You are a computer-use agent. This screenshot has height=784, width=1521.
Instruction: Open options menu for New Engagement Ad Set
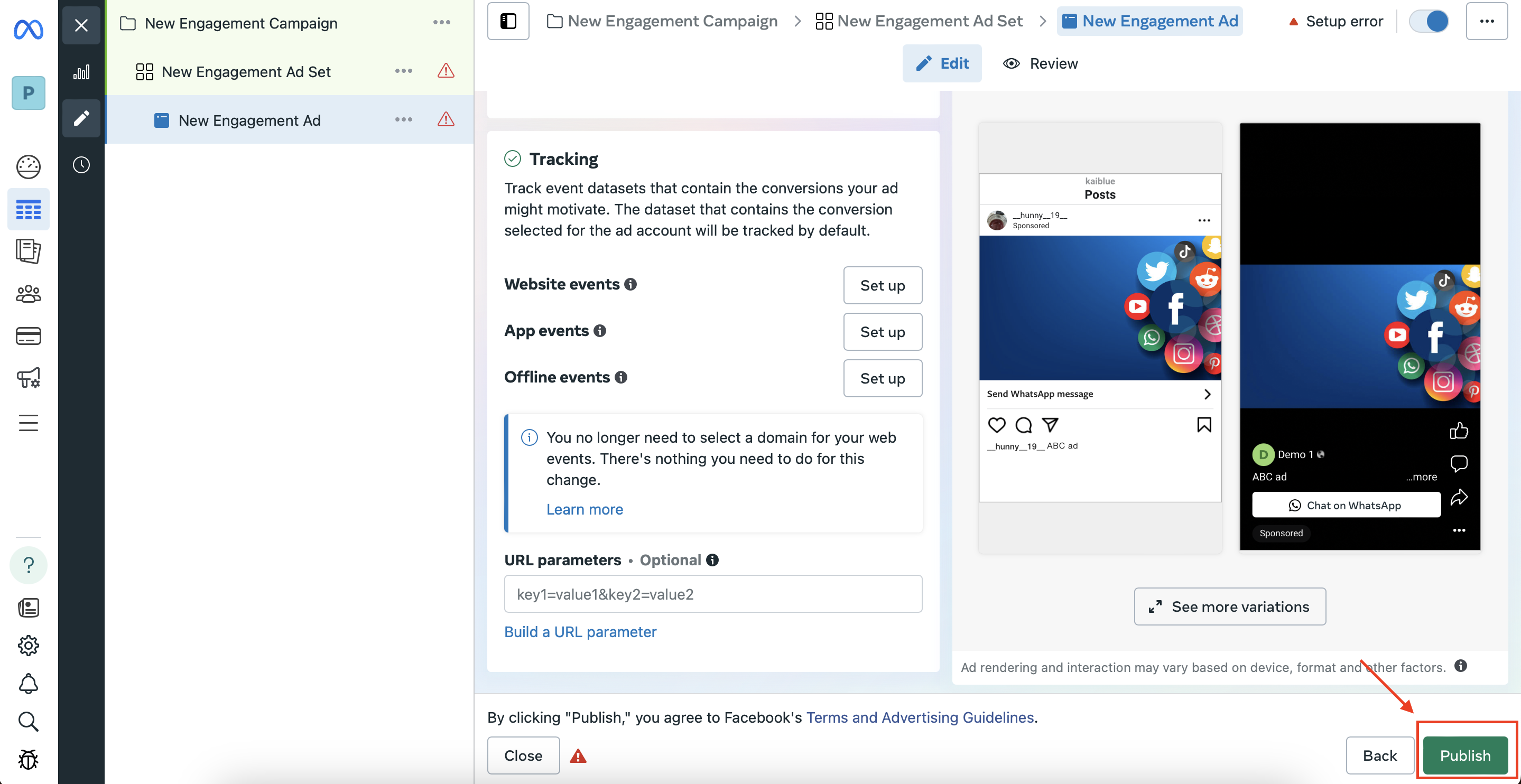[x=404, y=71]
